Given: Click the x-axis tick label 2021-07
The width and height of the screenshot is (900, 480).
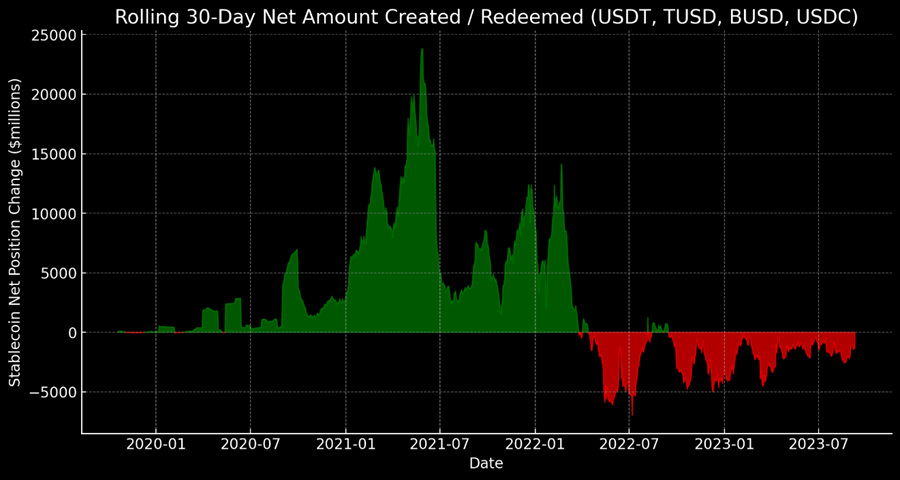Looking at the screenshot, I should point(440,443).
